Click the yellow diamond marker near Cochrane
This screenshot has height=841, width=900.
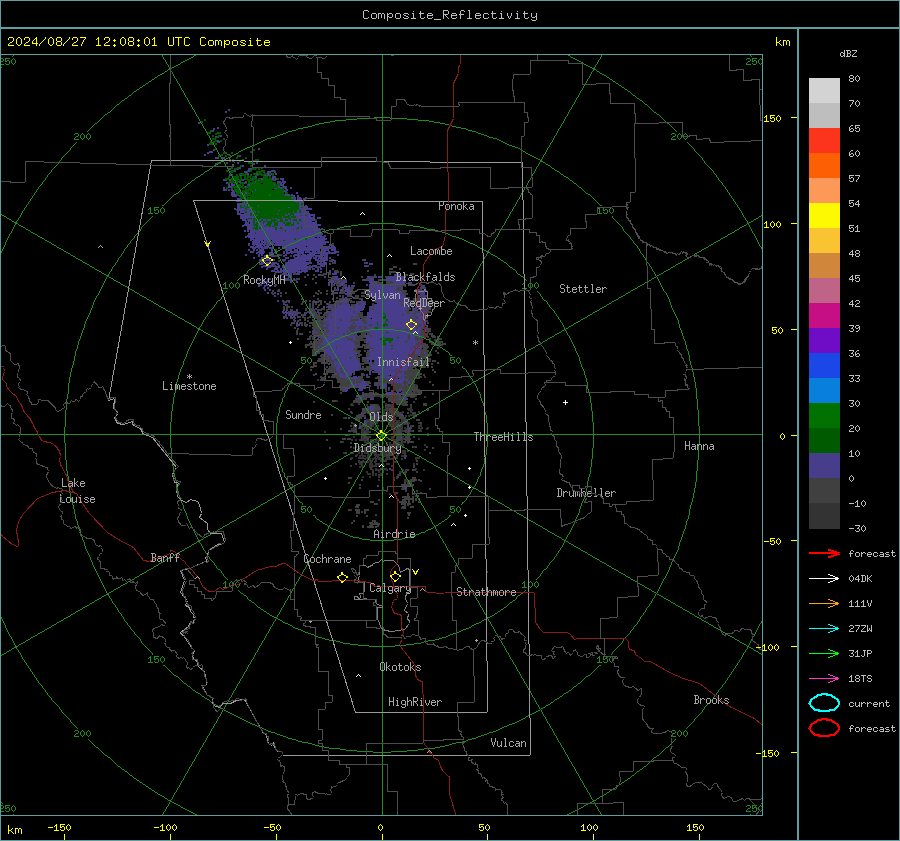click(x=342, y=577)
